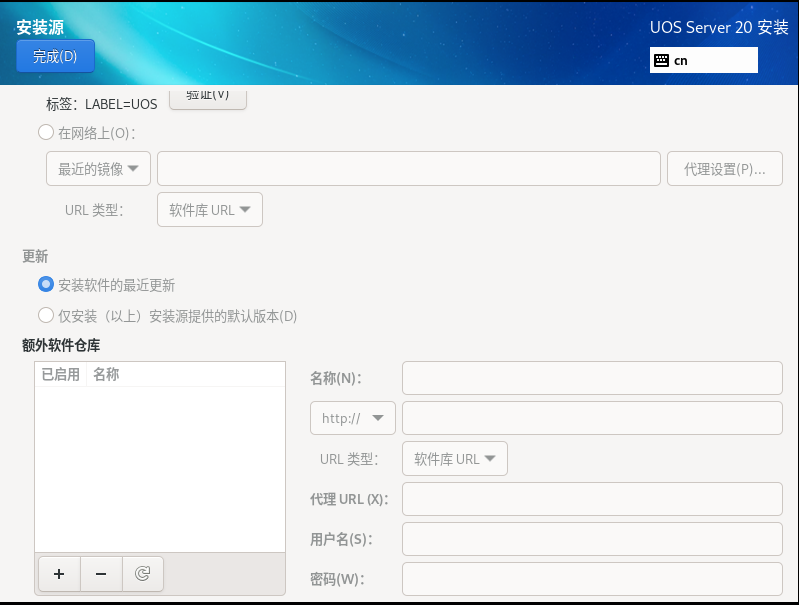Expand the repository 软件库 URL type dropdown
The width and height of the screenshot is (799, 605).
(455, 459)
